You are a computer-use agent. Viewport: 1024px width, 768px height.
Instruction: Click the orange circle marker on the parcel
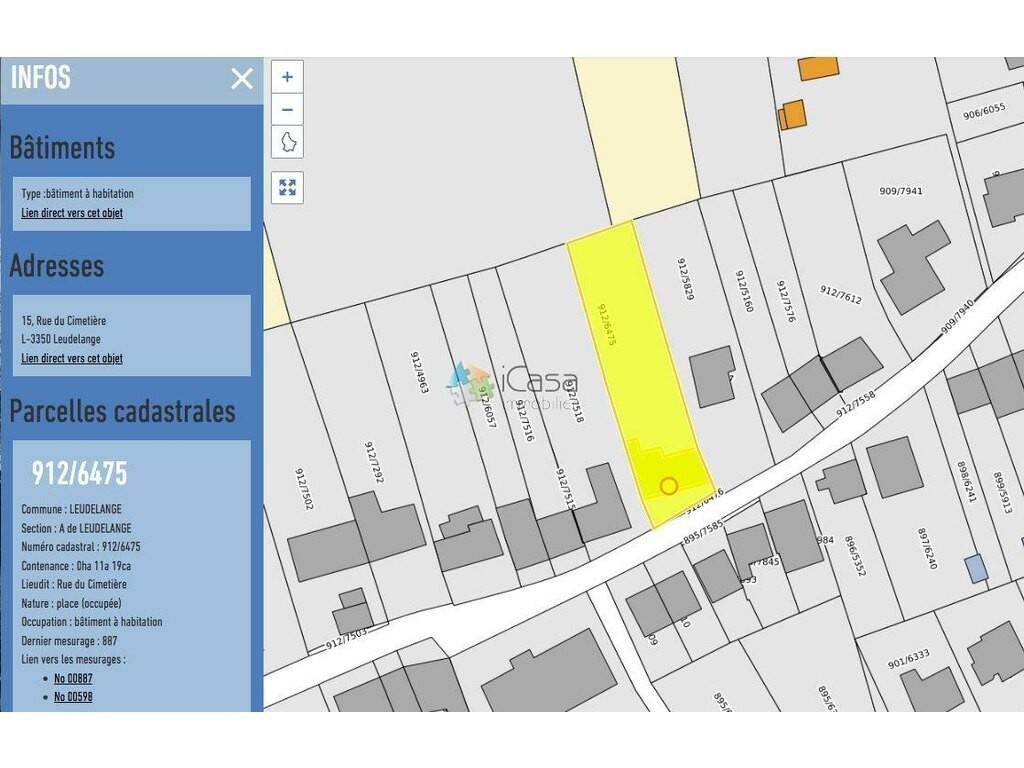tap(669, 486)
